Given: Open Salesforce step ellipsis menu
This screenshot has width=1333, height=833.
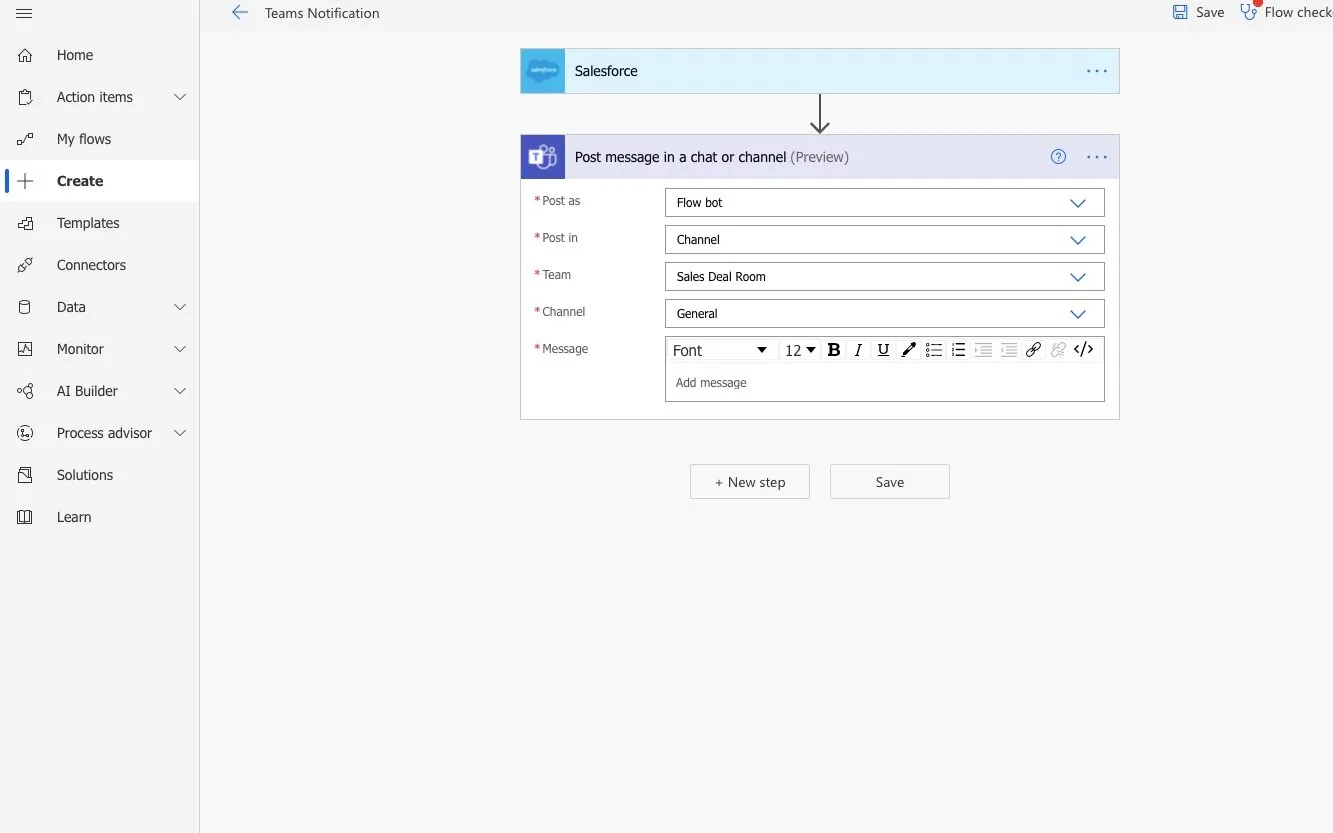Looking at the screenshot, I should pos(1097,71).
